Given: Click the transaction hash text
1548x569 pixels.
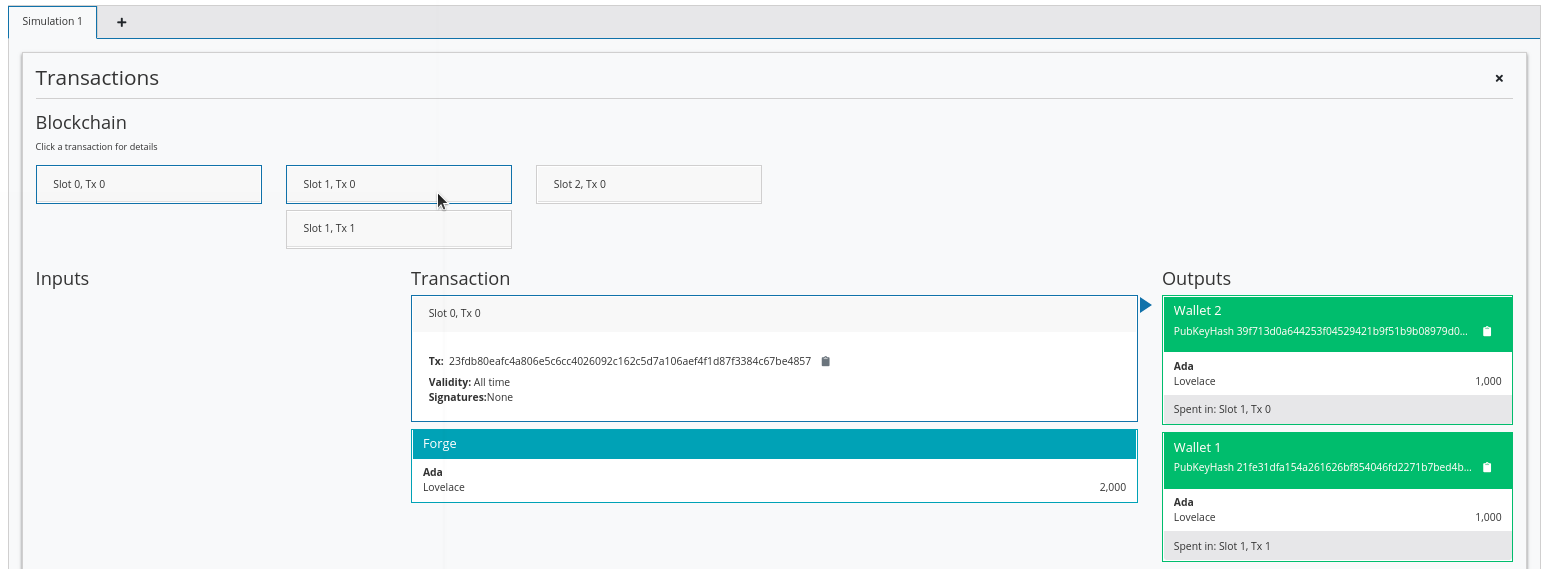Looking at the screenshot, I should (629, 361).
